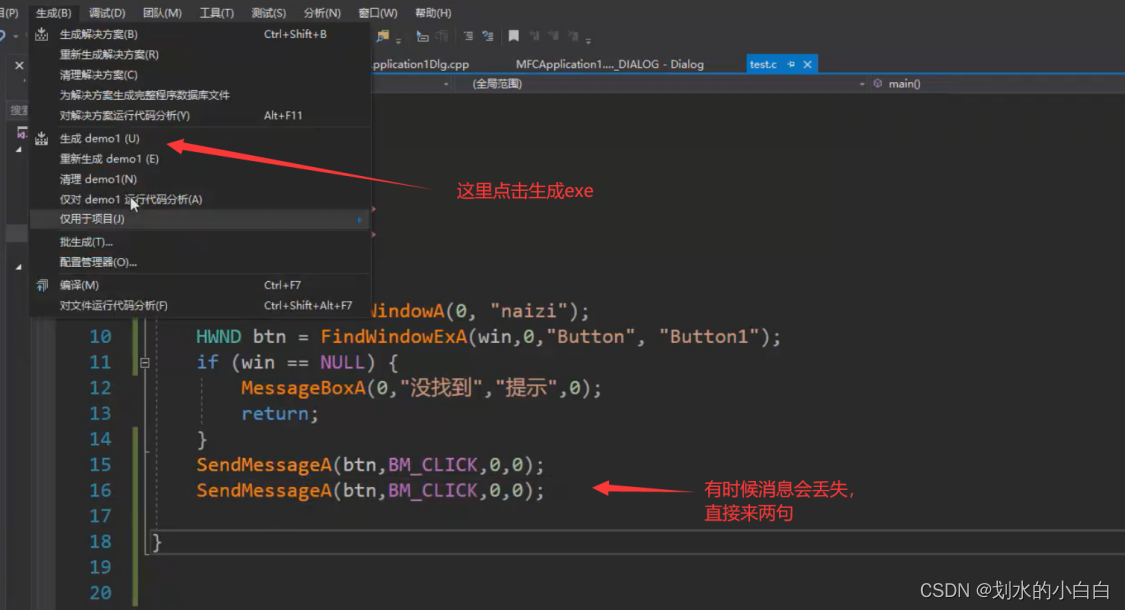Open the 窗口(W) menu
Viewport: 1125px width, 610px height.
[x=378, y=13]
